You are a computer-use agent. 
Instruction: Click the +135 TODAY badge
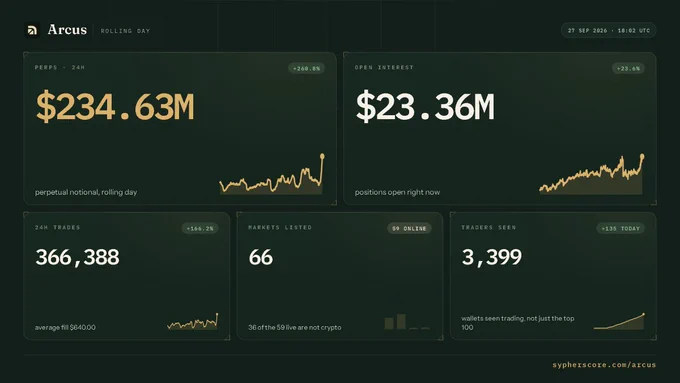tap(621, 228)
